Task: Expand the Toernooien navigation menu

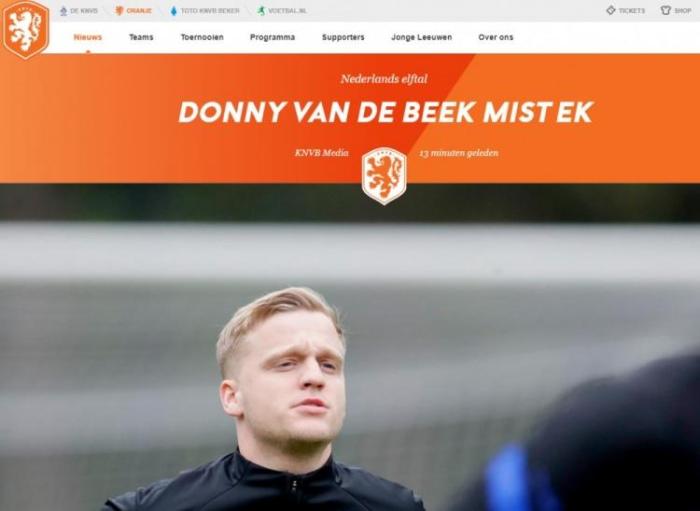Action: click(202, 37)
